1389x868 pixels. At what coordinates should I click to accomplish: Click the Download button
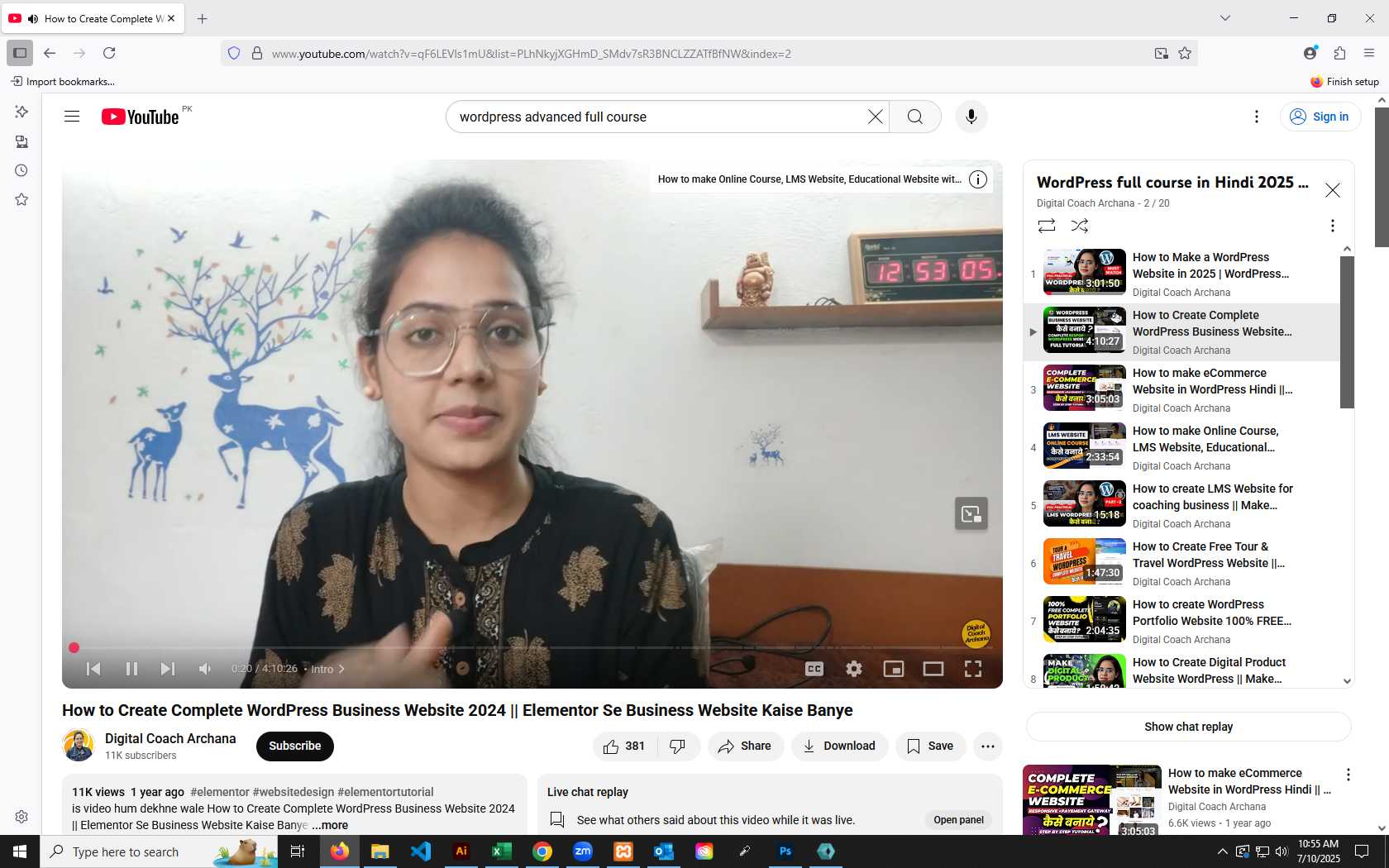839,746
